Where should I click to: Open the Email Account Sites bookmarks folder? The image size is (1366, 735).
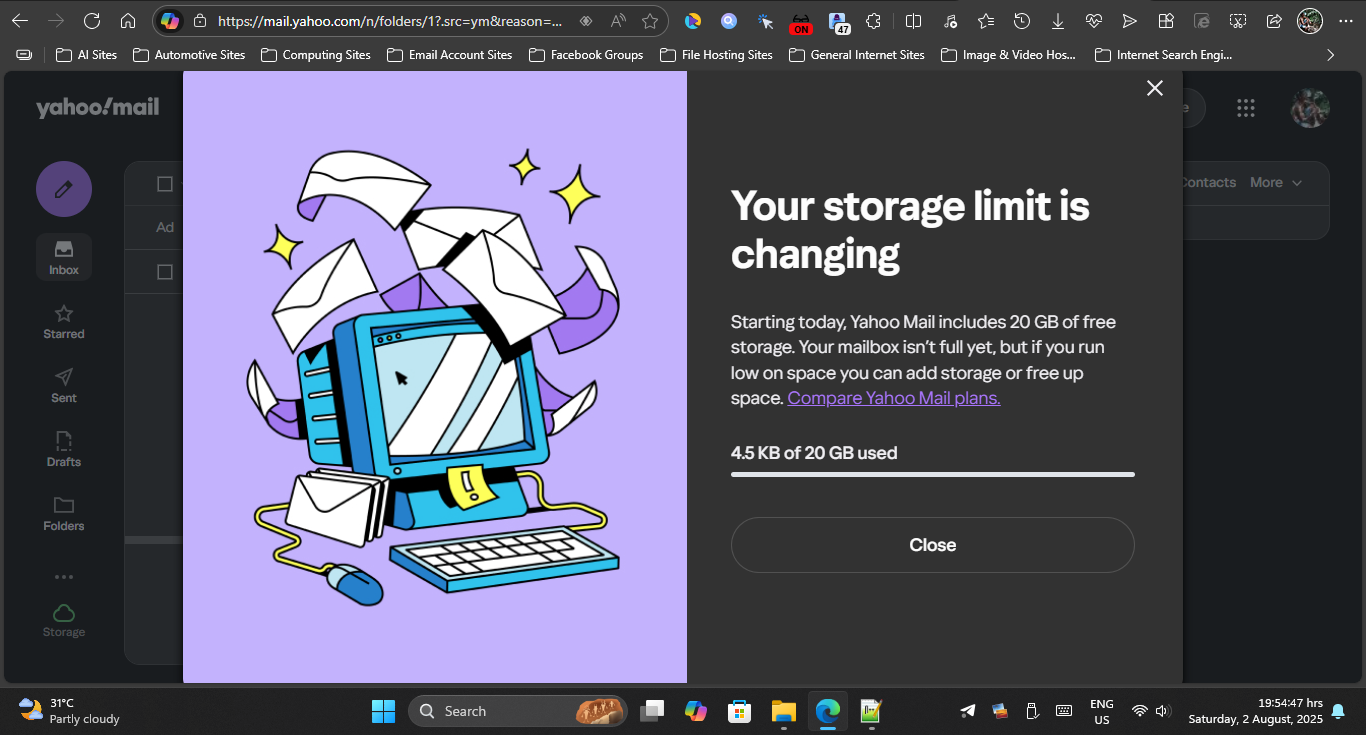pyautogui.click(x=450, y=55)
